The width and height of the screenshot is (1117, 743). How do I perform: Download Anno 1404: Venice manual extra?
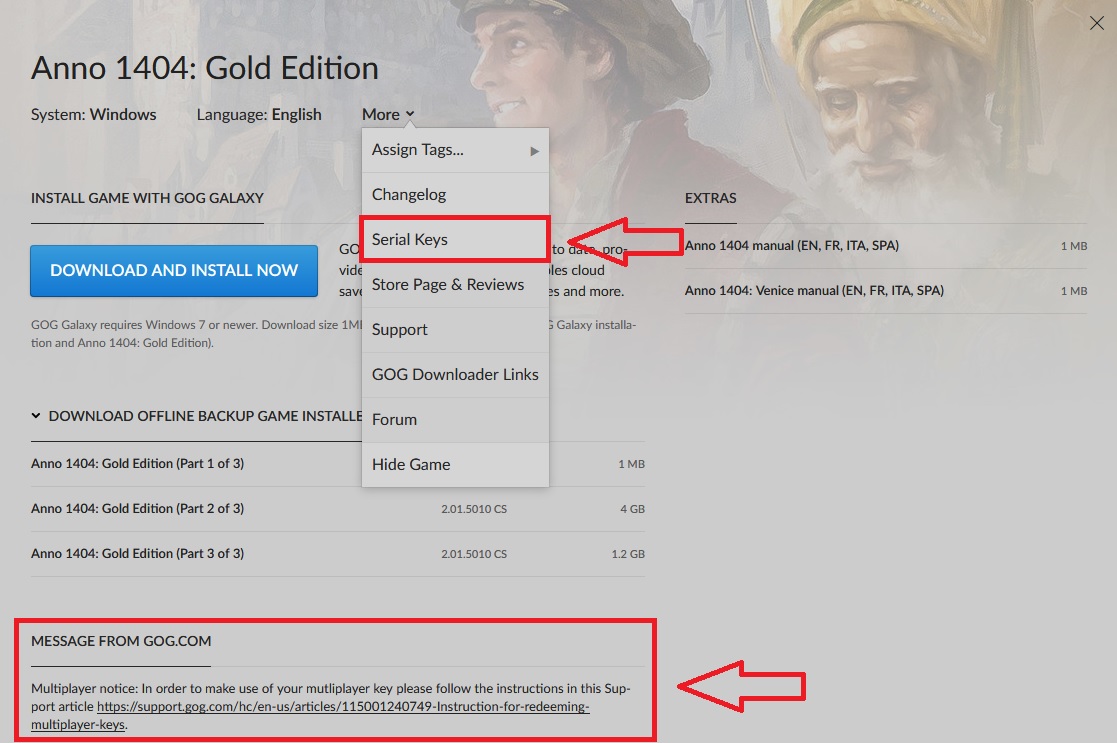tap(885, 291)
